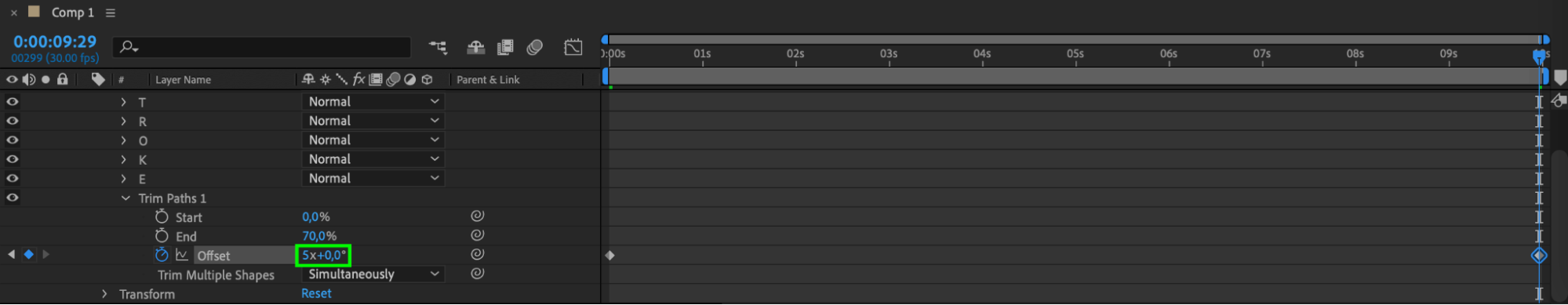Click the Offset value field 5x+0,0°
This screenshot has height=305, width=1568.
tap(323, 255)
